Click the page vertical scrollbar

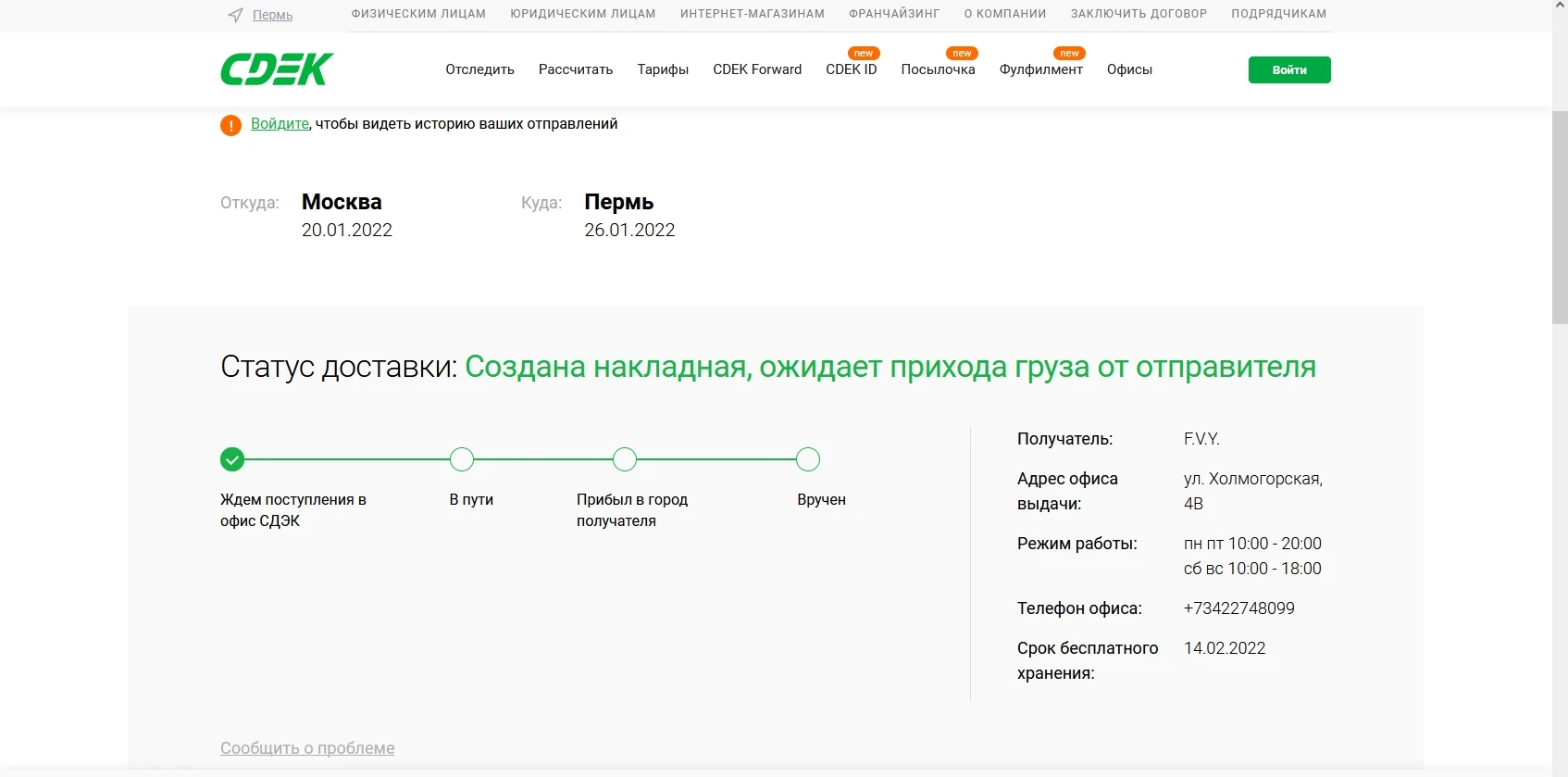1560,218
